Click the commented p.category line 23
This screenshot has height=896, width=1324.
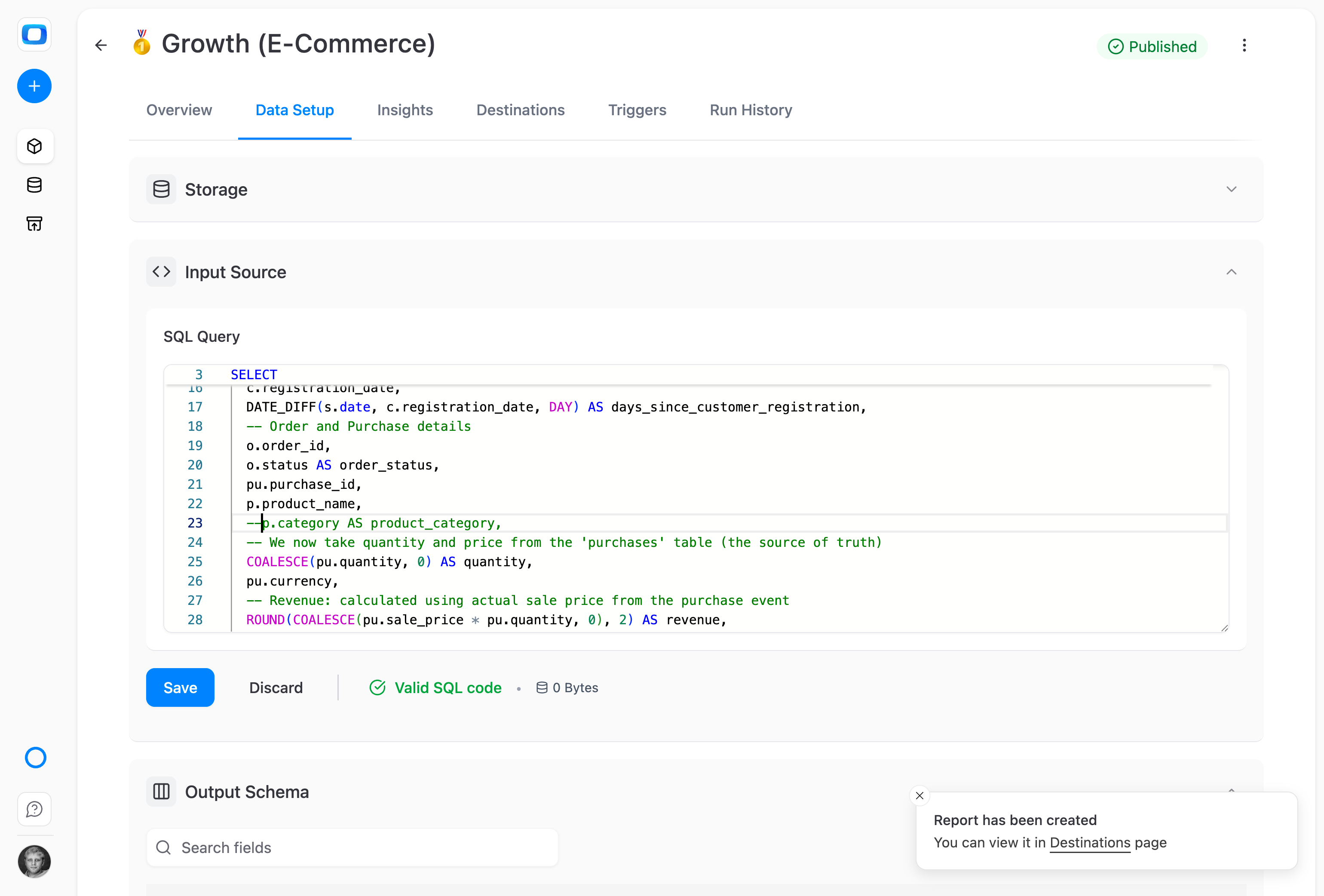pos(374,523)
